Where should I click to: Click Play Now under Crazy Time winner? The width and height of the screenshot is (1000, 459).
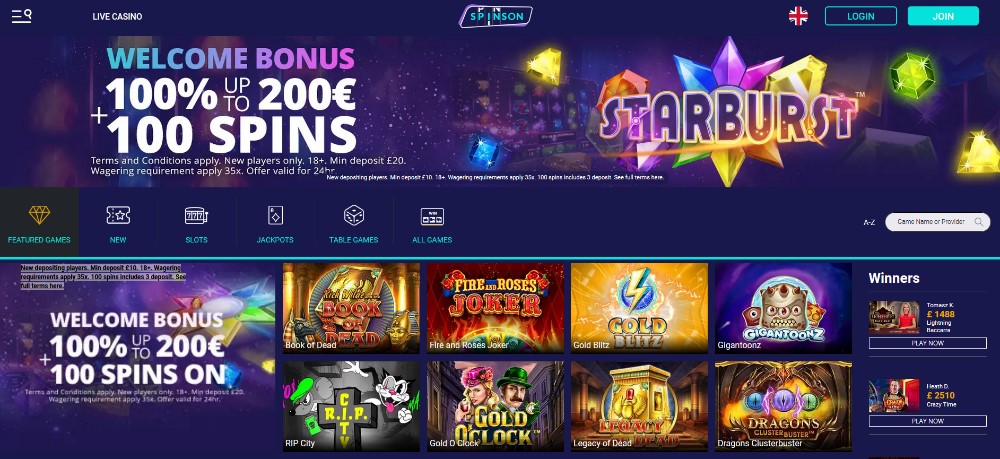coord(927,421)
